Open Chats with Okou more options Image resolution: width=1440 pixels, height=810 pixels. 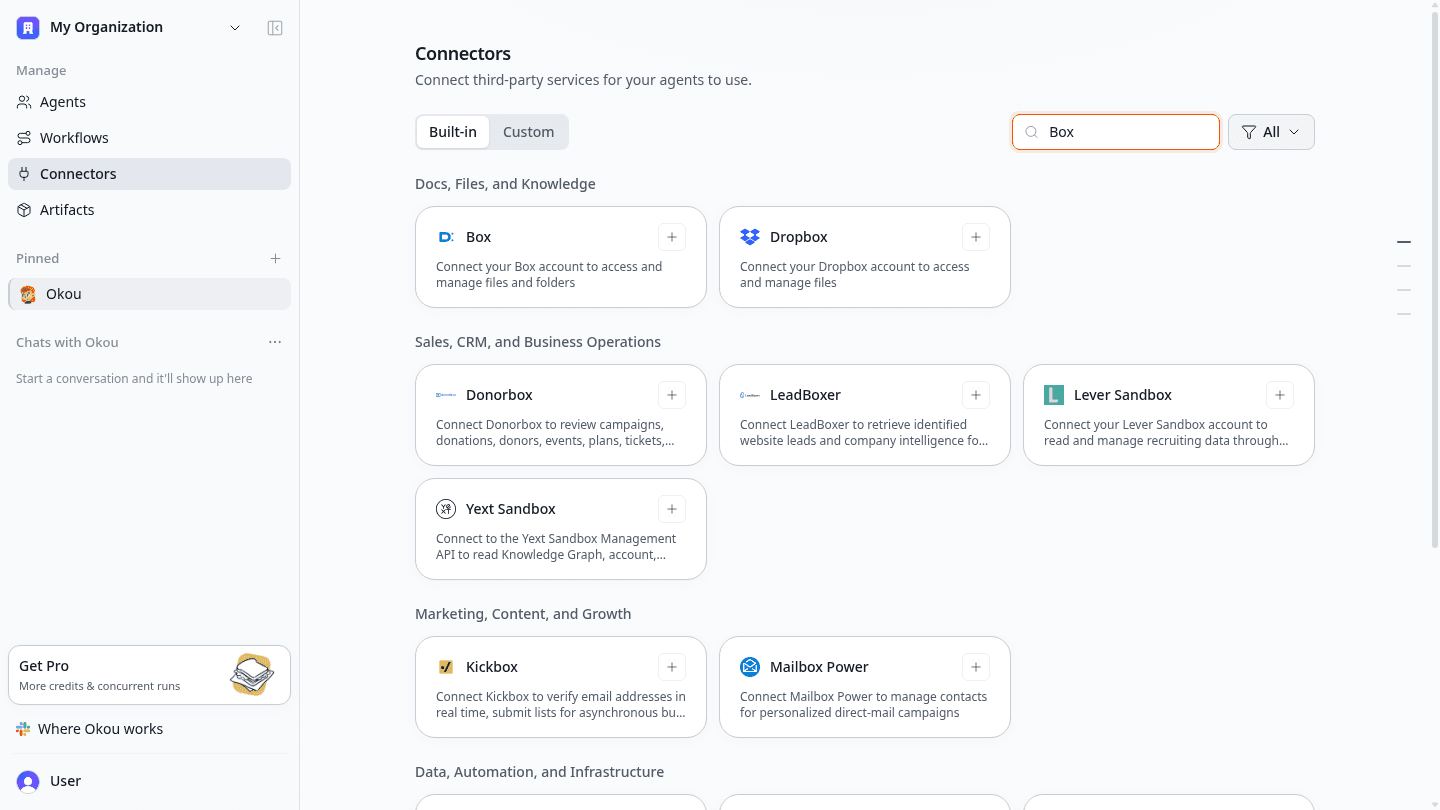[275, 342]
